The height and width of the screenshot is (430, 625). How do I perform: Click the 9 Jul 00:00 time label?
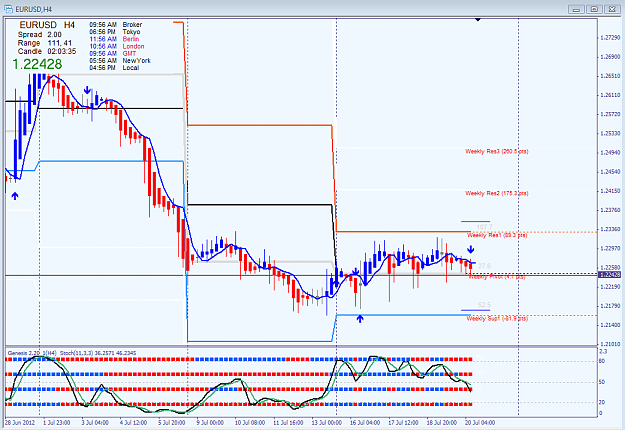pos(210,423)
